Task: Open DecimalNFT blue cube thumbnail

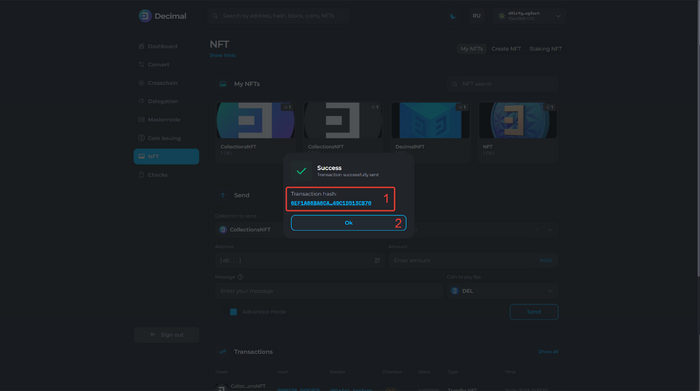Action: click(x=430, y=121)
